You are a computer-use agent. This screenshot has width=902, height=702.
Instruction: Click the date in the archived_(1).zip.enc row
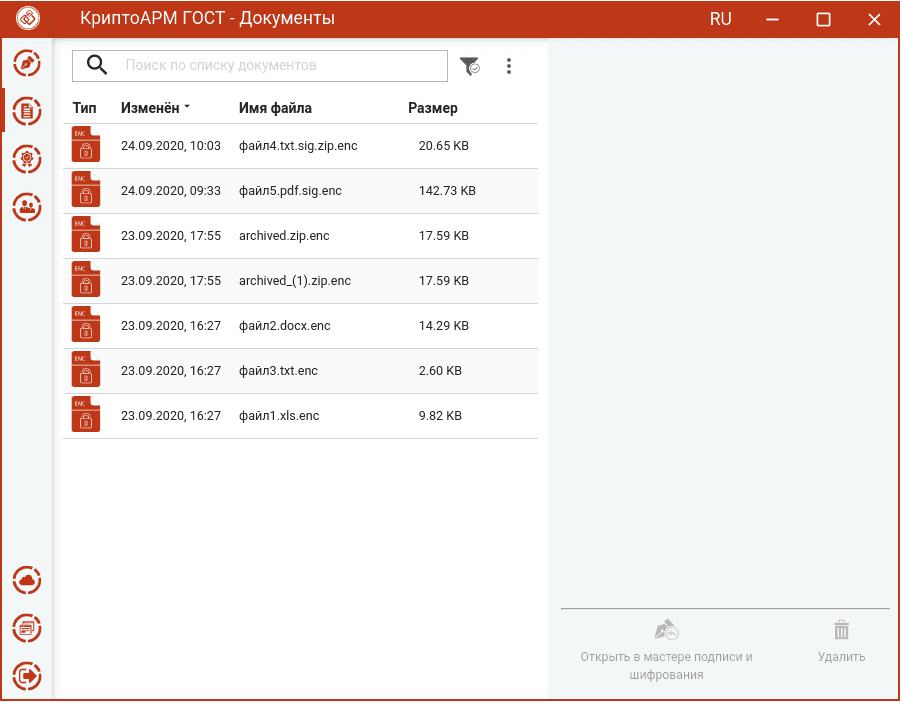pos(171,281)
